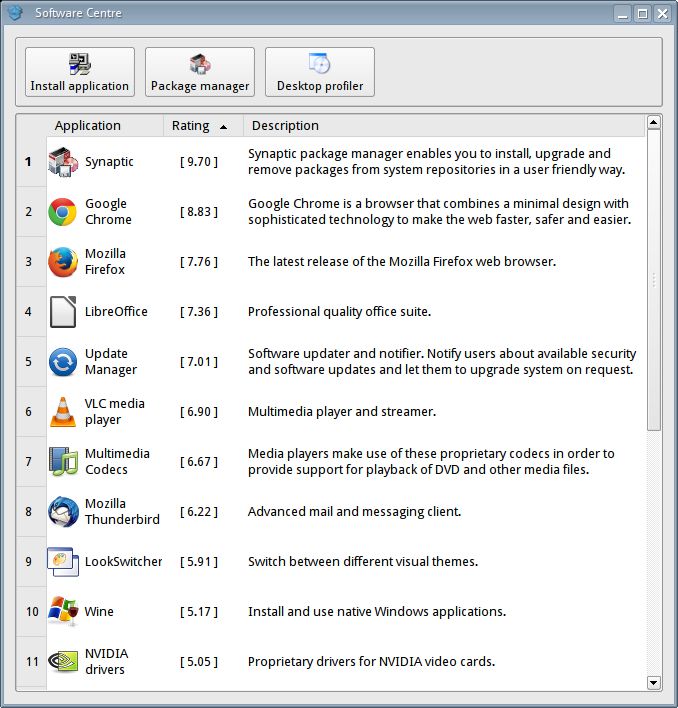Screen dimensions: 678x708
Task: Launch the Desktop profiler
Action: tap(320, 72)
